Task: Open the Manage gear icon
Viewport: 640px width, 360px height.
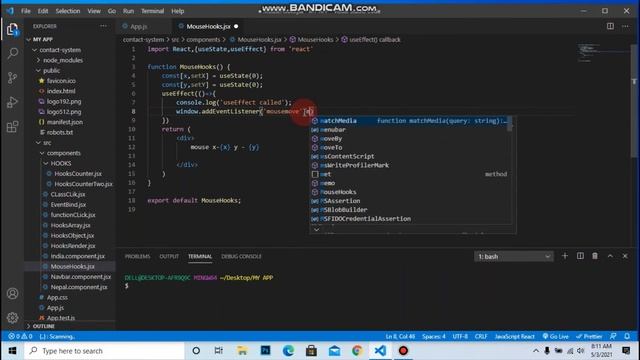Action: click(12, 317)
